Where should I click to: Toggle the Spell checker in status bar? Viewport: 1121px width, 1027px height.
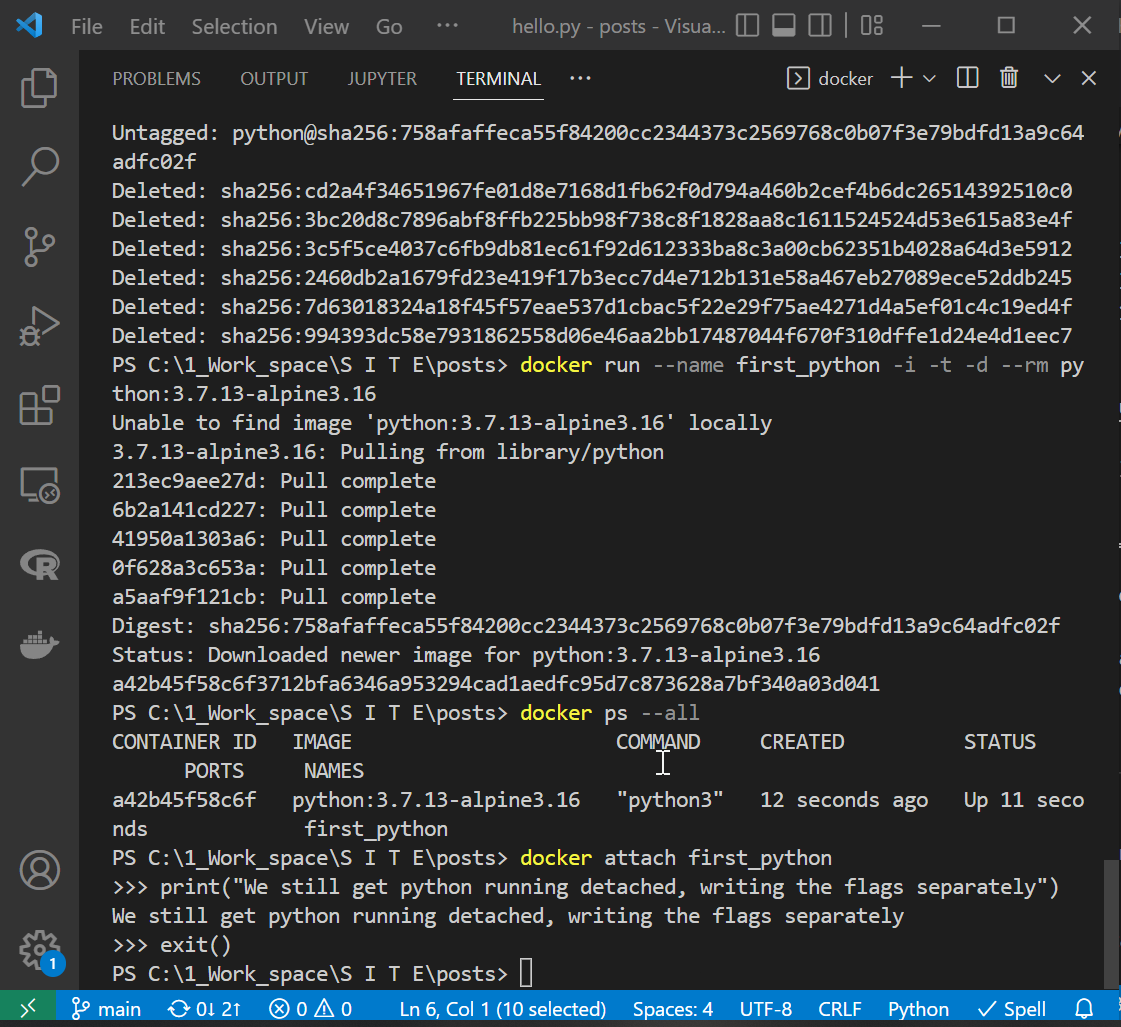click(1011, 1009)
